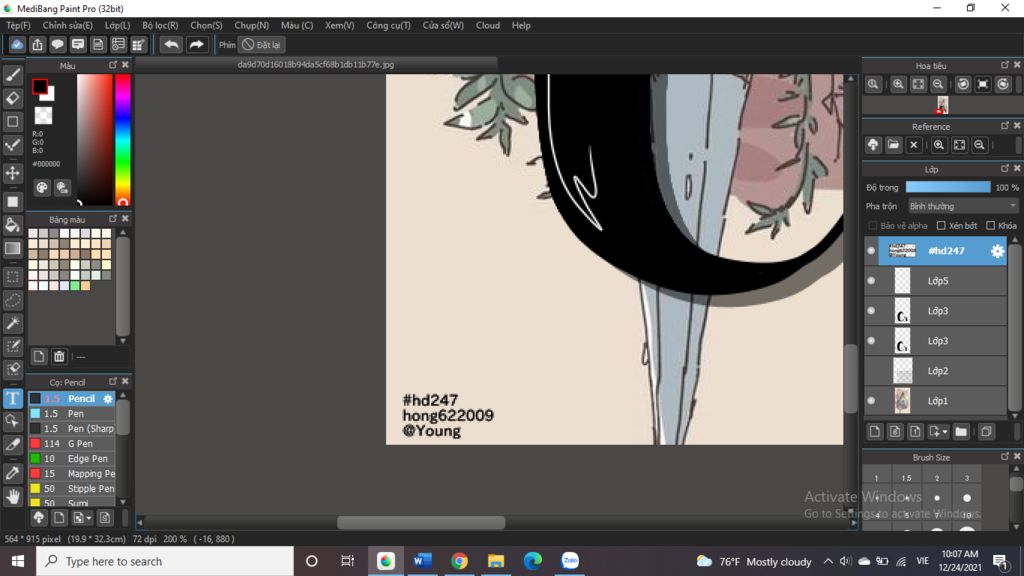Download brush from cloud icon
The image size is (1024, 576).
[x=39, y=518]
